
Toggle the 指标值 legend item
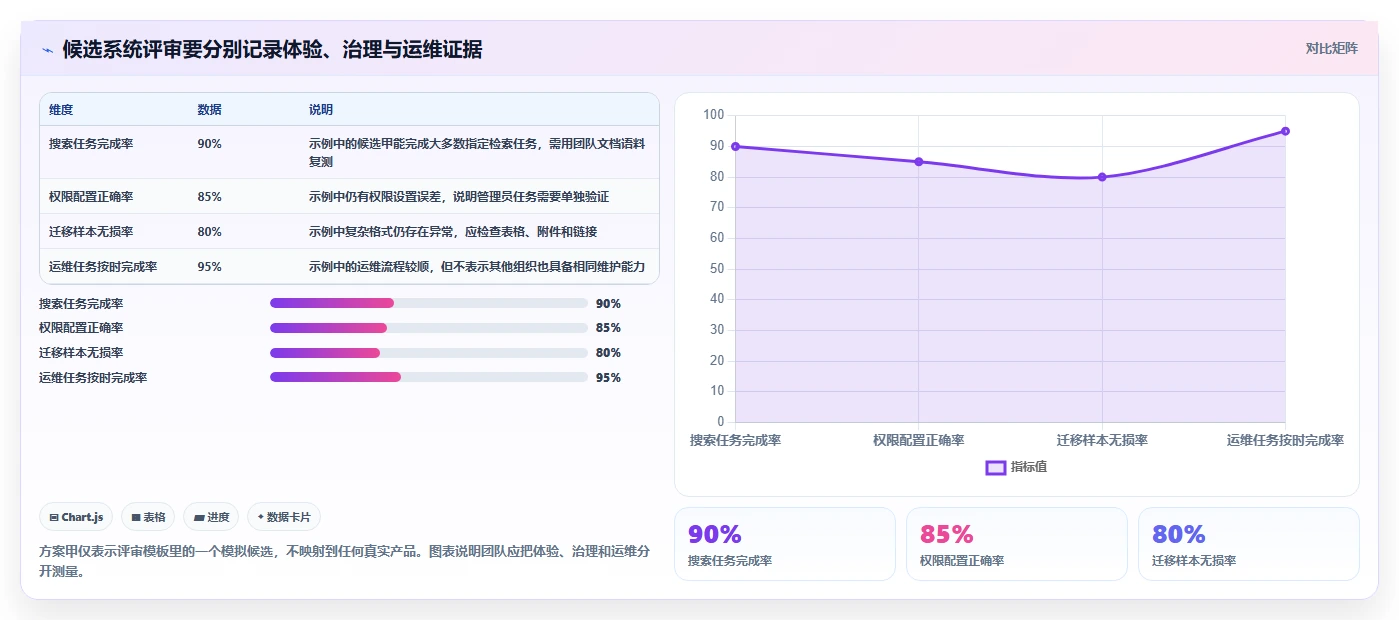[x=1016, y=467]
